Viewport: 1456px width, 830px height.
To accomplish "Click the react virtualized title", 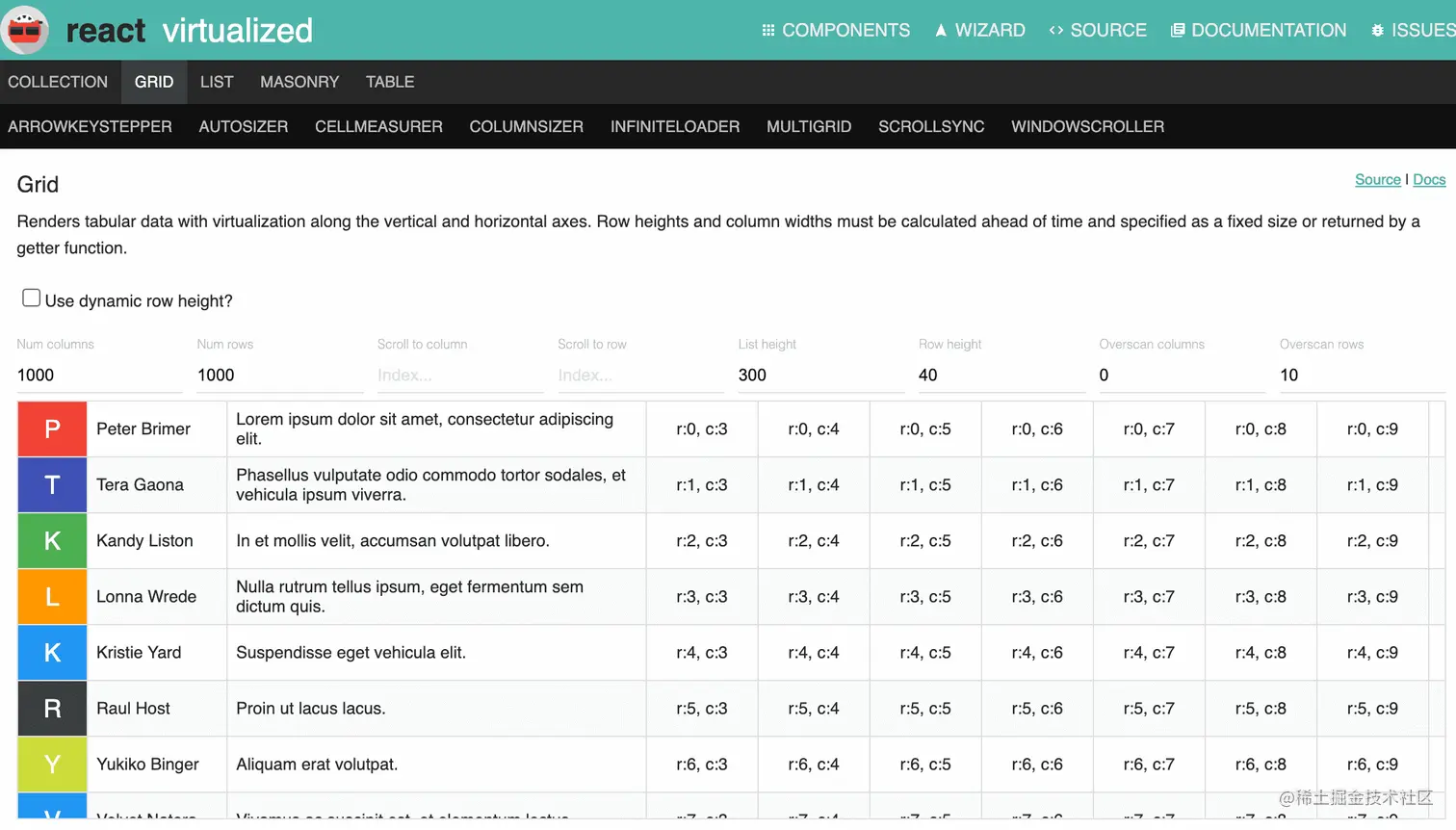I will 190,30.
